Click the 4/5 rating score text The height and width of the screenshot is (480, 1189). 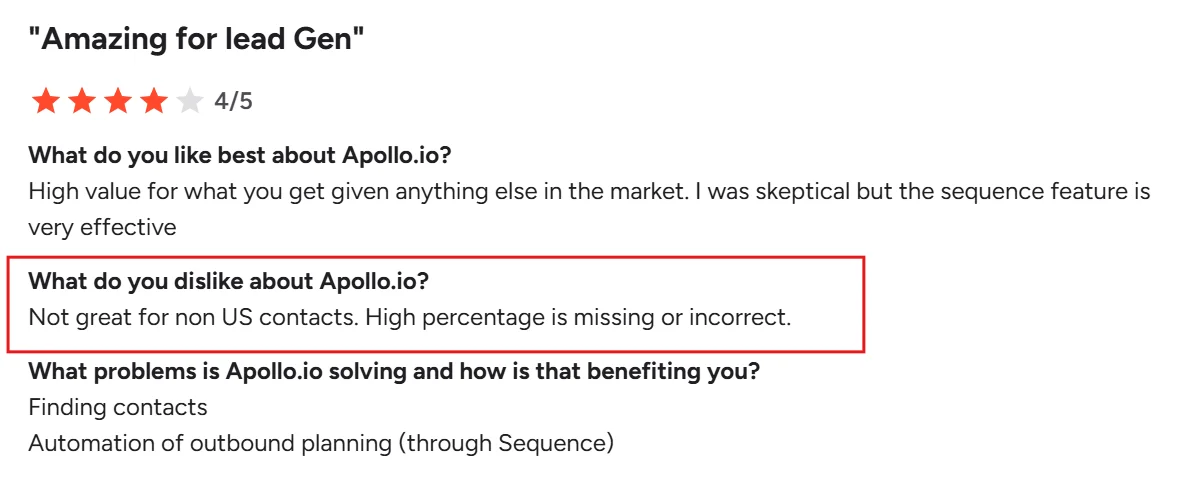coord(233,101)
